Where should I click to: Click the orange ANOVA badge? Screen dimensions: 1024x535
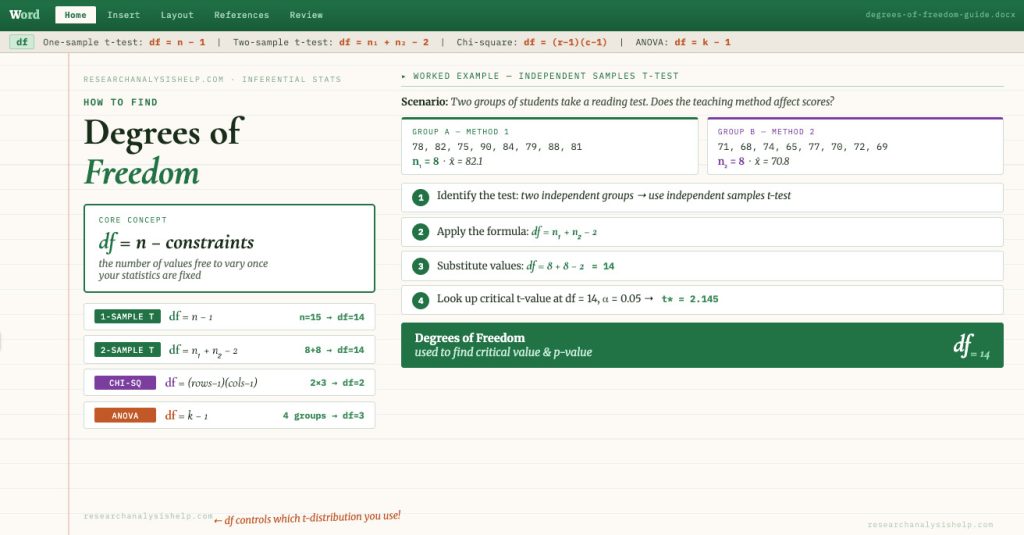point(125,415)
